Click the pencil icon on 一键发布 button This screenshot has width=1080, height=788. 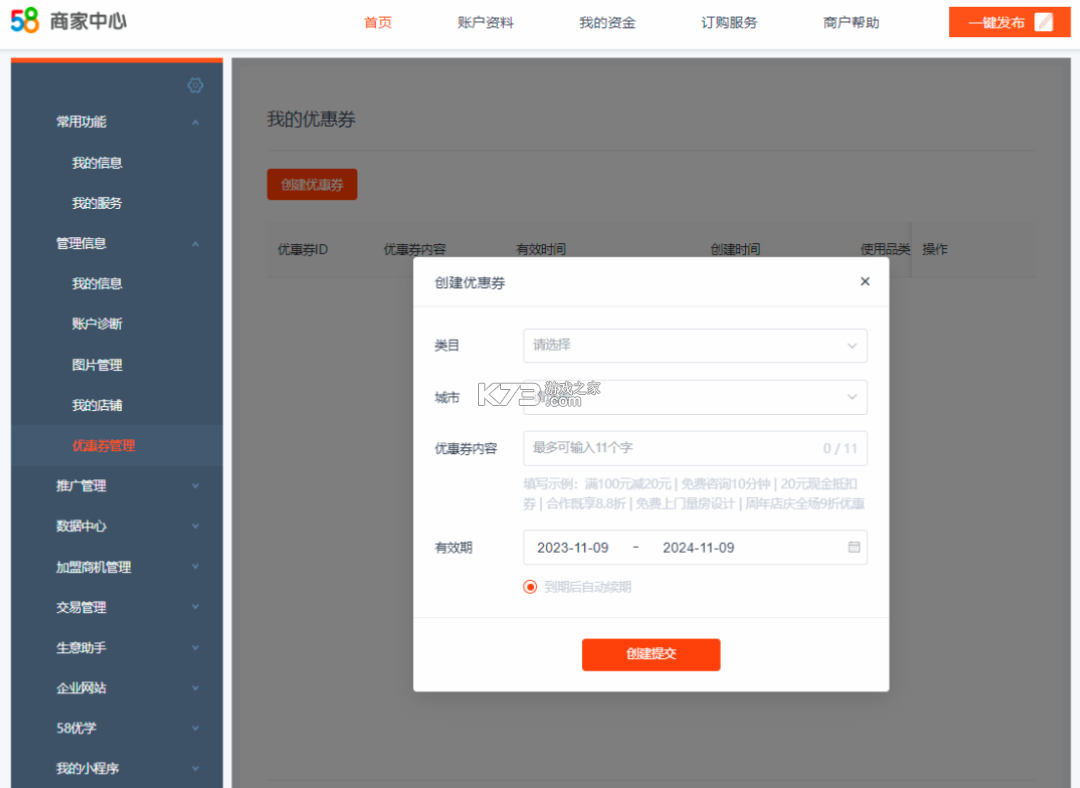click(x=1044, y=21)
